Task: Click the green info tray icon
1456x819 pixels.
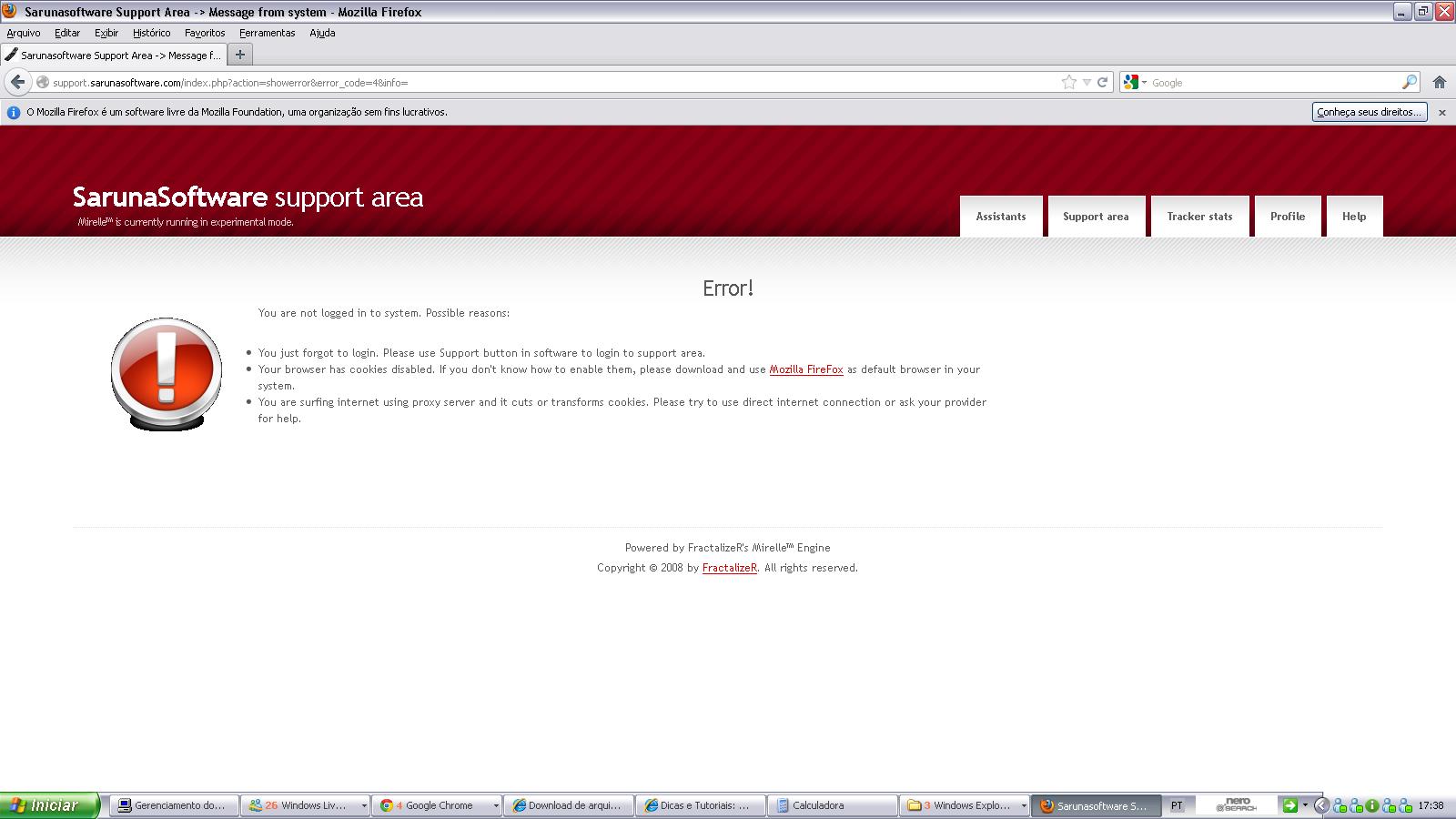Action: pyautogui.click(x=1371, y=805)
